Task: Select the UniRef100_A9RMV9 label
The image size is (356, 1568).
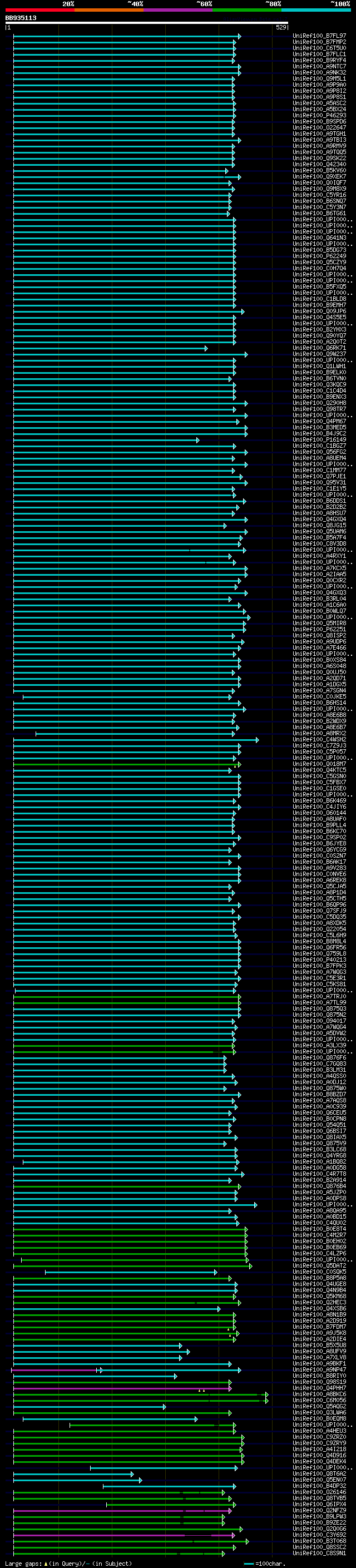Action: [x=319, y=146]
